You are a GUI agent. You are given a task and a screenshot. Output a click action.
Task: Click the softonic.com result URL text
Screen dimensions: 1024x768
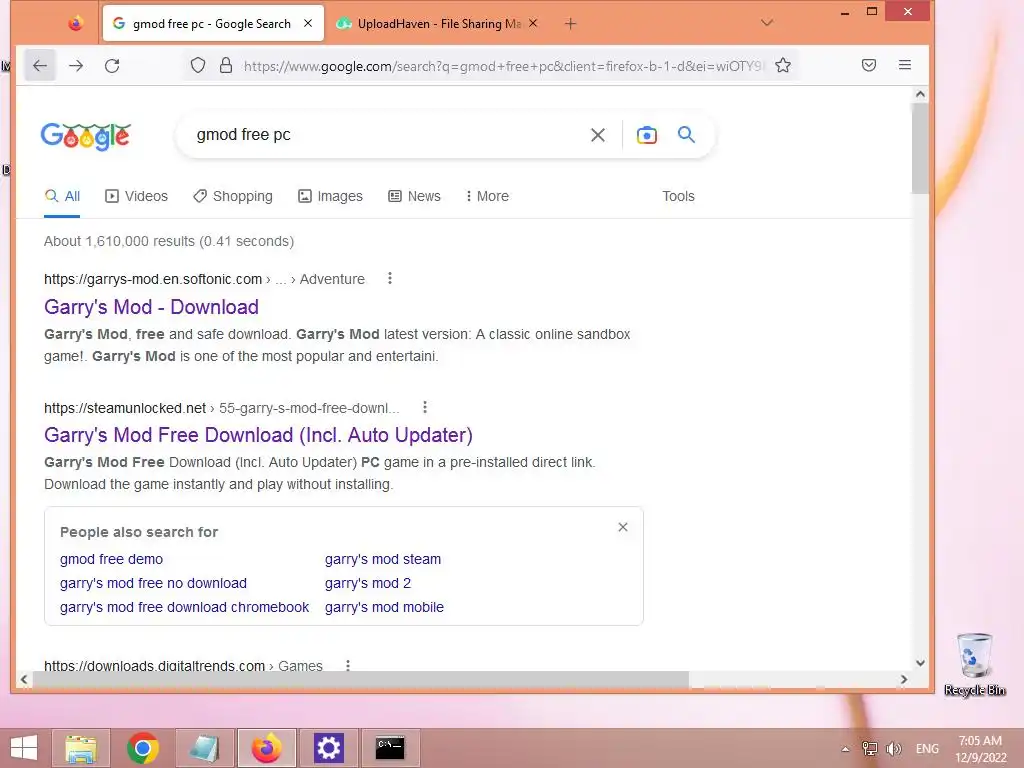[x=153, y=279]
